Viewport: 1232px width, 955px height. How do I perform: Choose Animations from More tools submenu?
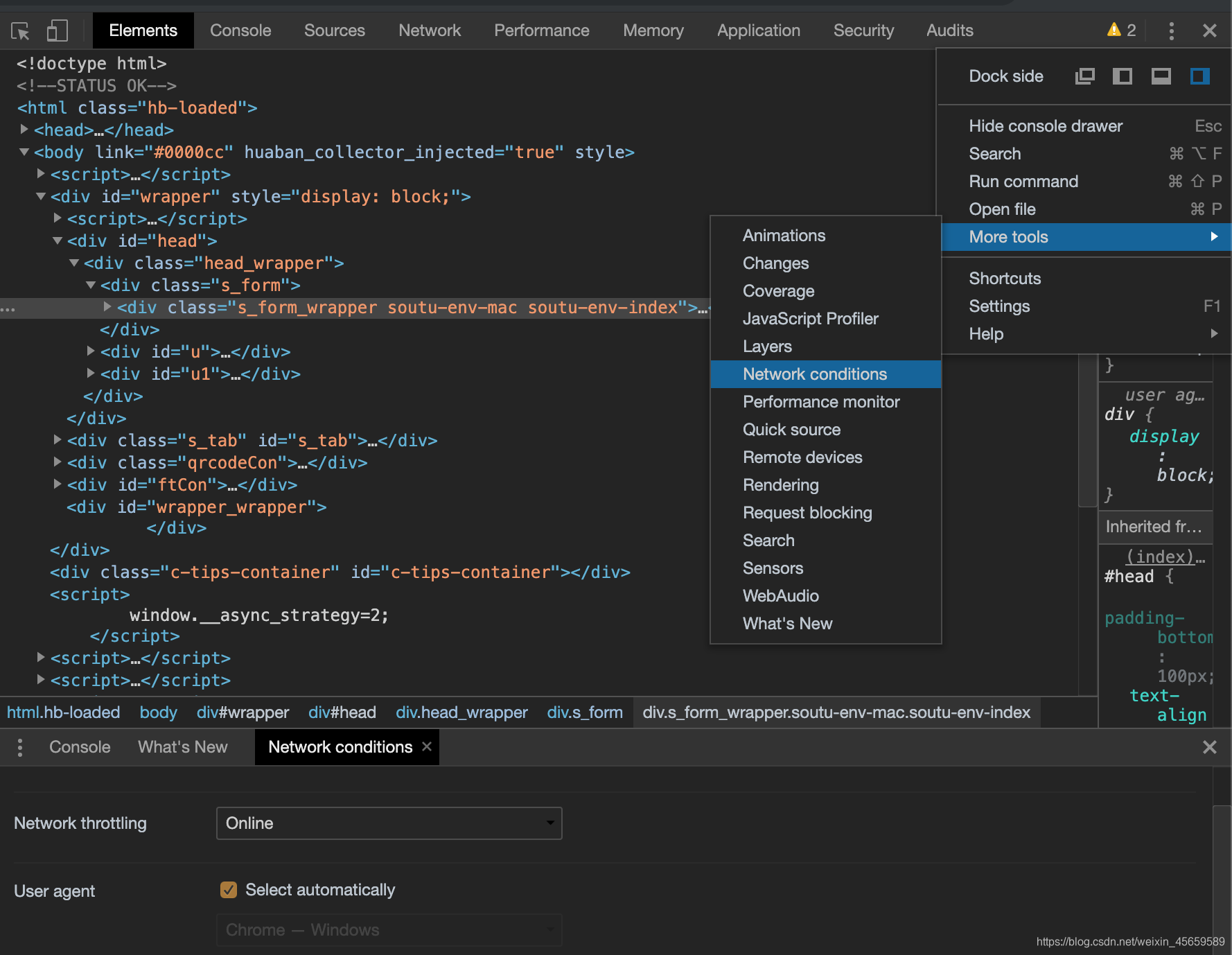point(826,236)
